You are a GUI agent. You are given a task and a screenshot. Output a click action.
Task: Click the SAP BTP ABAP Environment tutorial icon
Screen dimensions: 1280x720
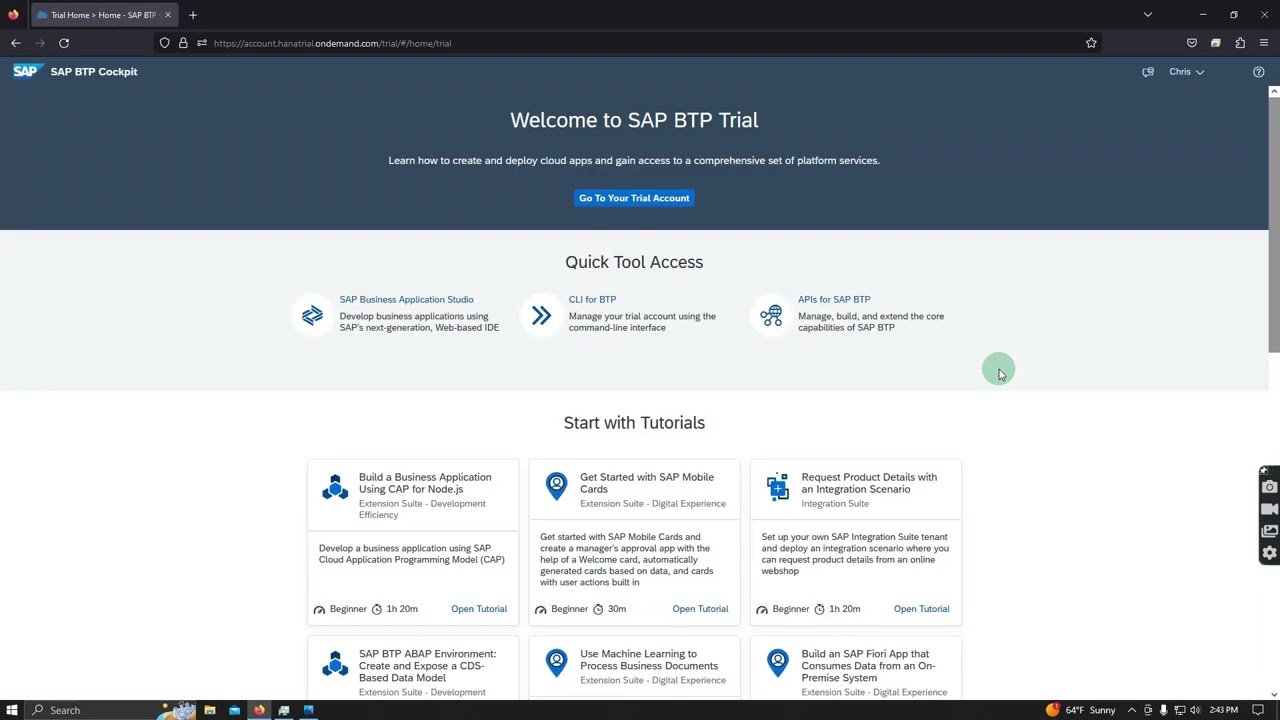point(335,664)
